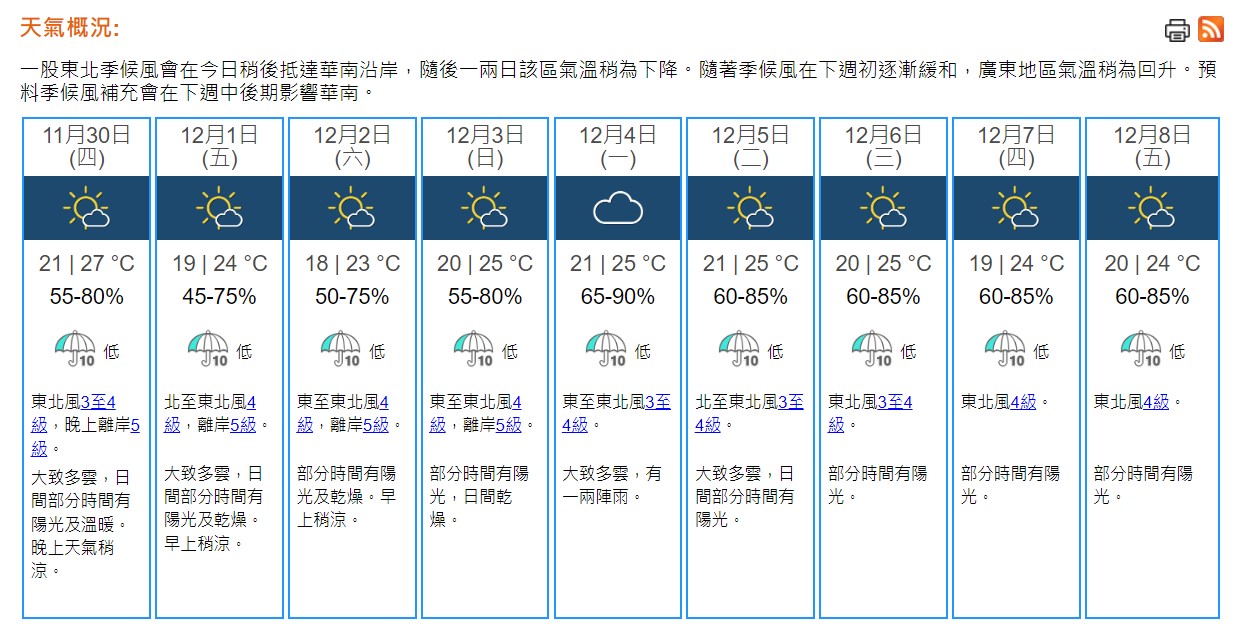This screenshot has height=624, width=1244.
Task: Open the RSS feed icon
Action: click(x=1211, y=30)
